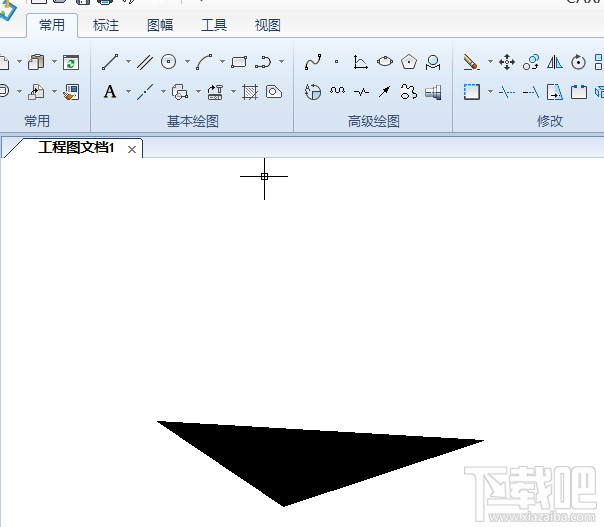Screen dimensions: 604x527
Task: Select the Centerline tool
Action: coord(145,92)
